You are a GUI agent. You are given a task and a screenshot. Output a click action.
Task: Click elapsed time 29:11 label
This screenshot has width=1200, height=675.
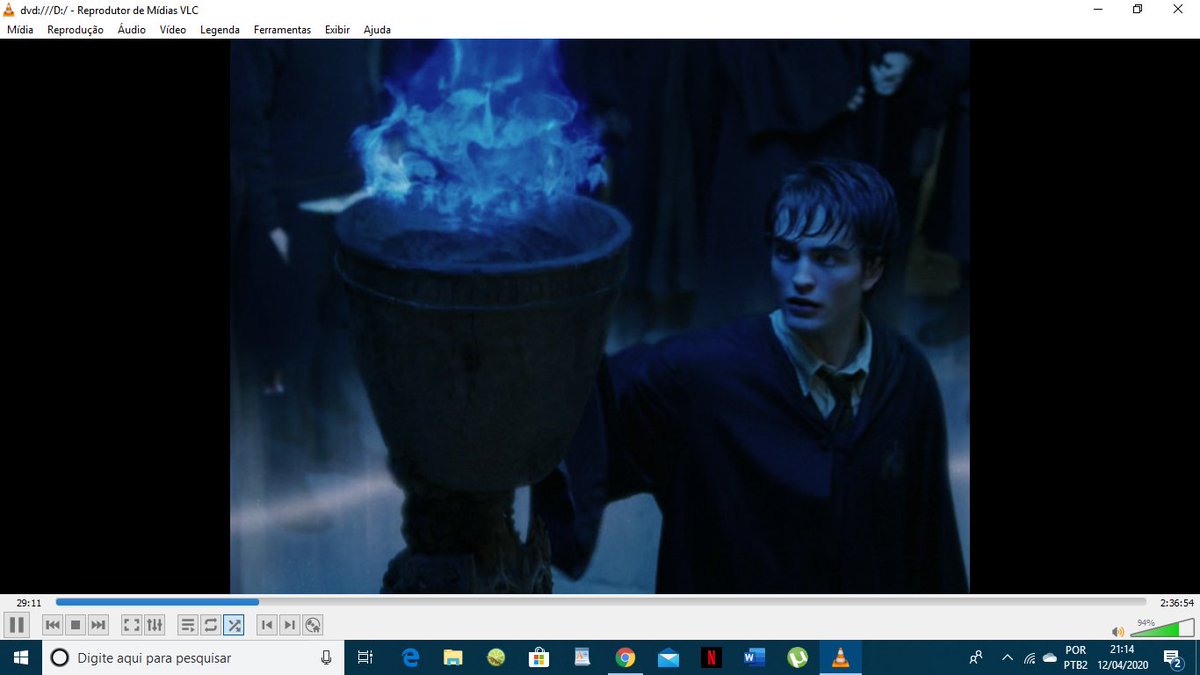tap(28, 603)
